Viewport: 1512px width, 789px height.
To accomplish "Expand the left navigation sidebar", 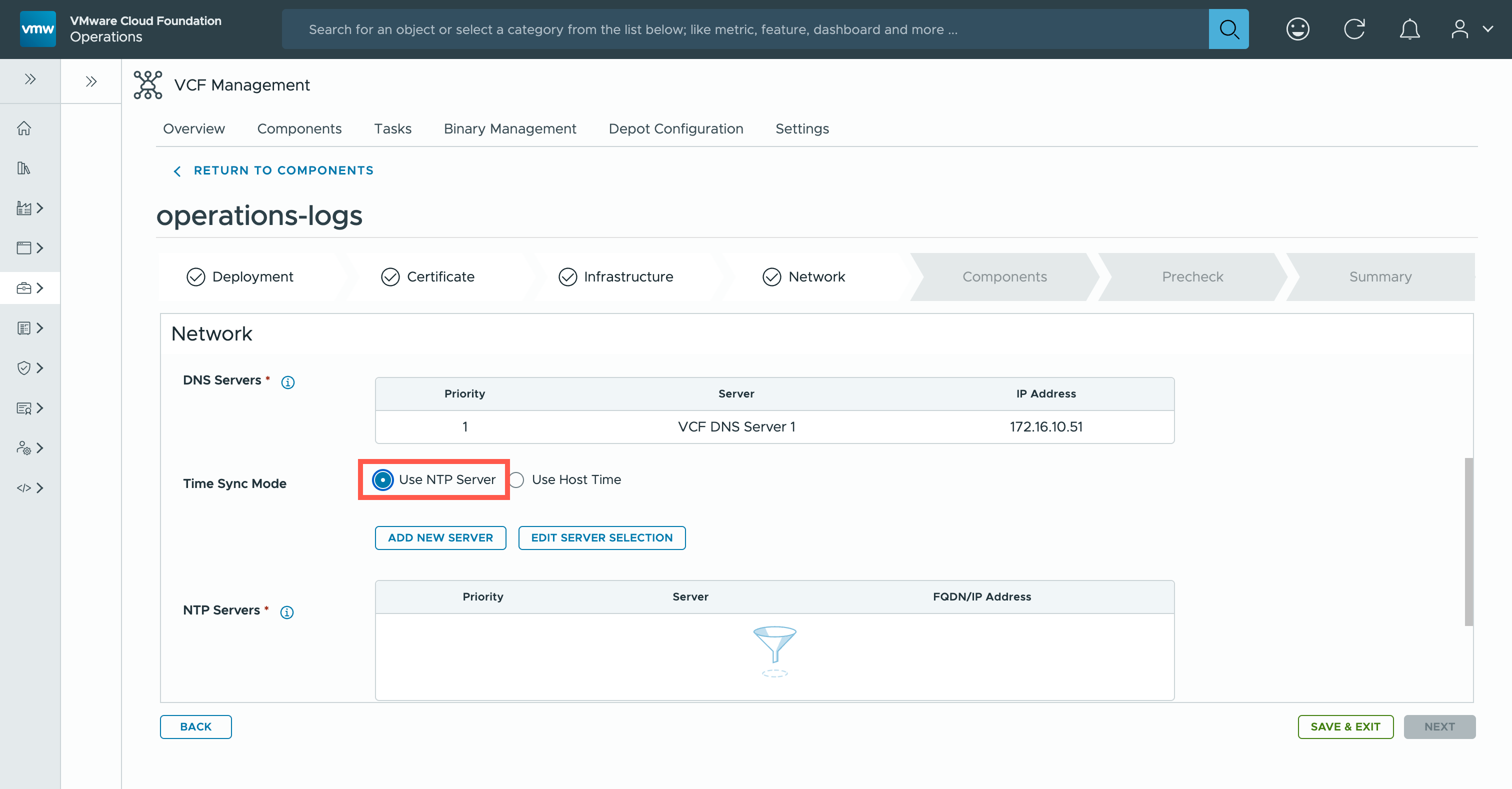I will click(x=30, y=79).
